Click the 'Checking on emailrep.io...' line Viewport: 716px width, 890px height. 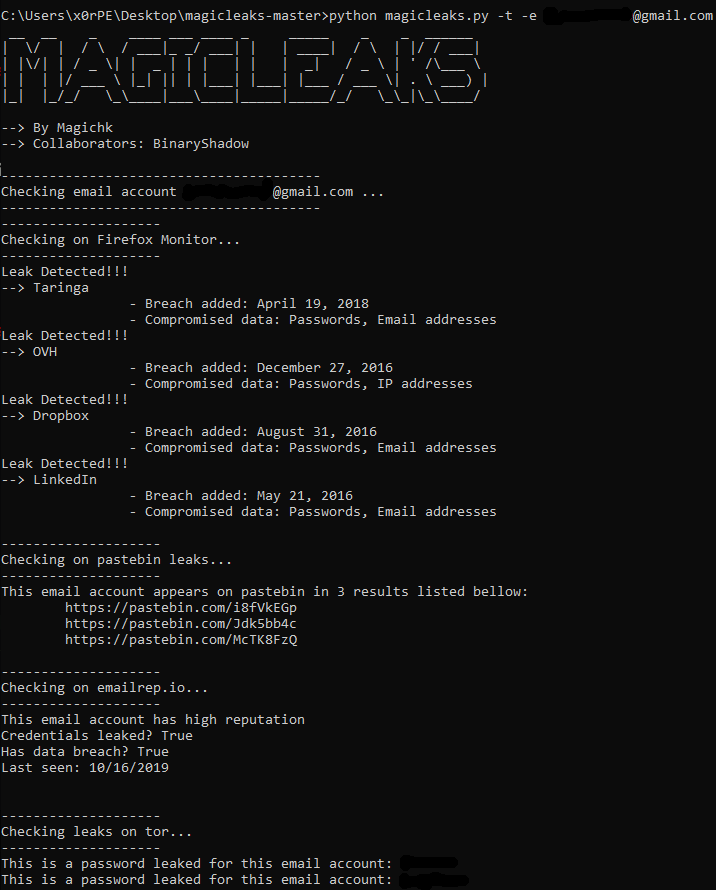(104, 688)
